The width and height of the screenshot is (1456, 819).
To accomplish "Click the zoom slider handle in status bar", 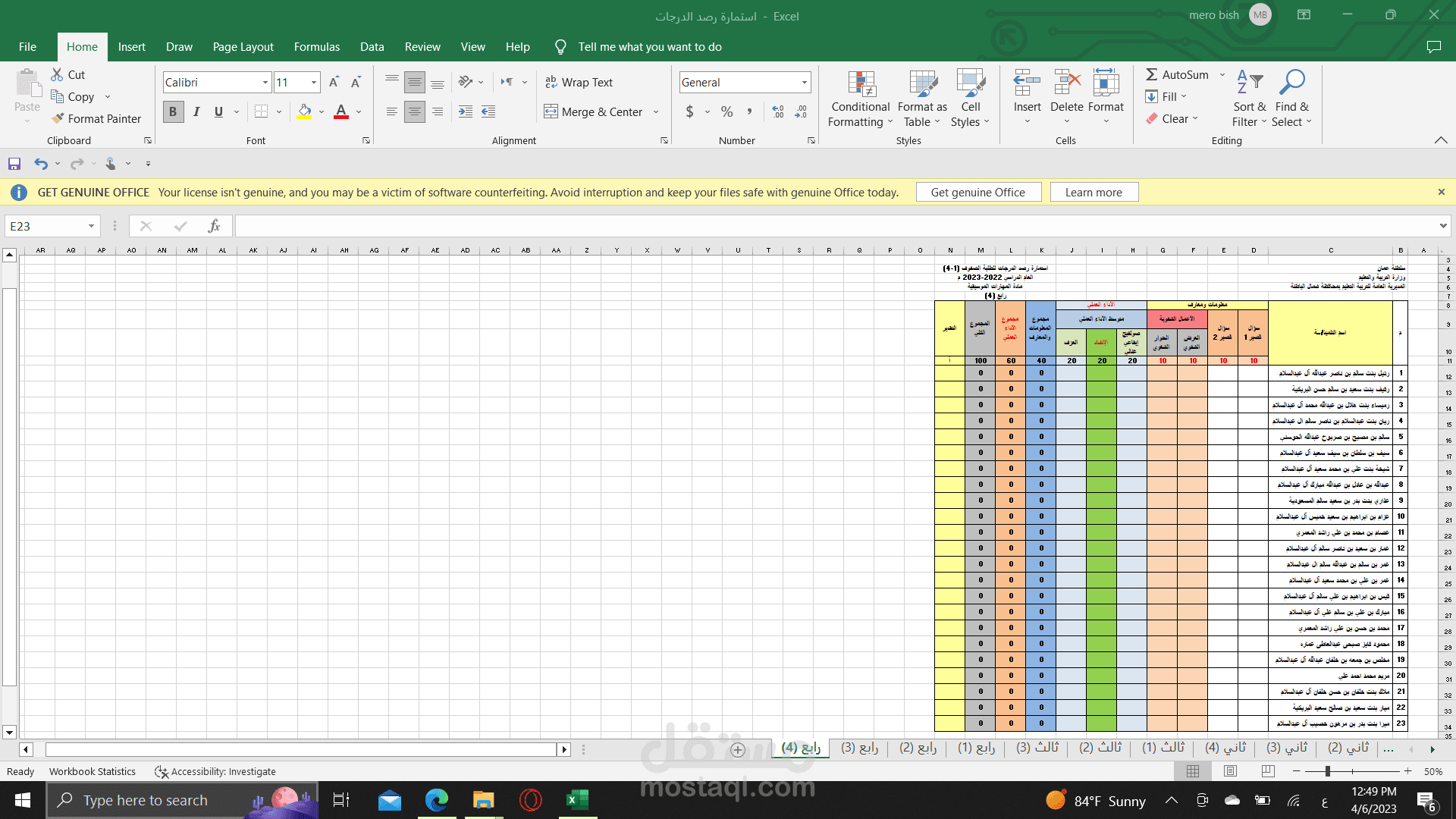I will (x=1327, y=771).
